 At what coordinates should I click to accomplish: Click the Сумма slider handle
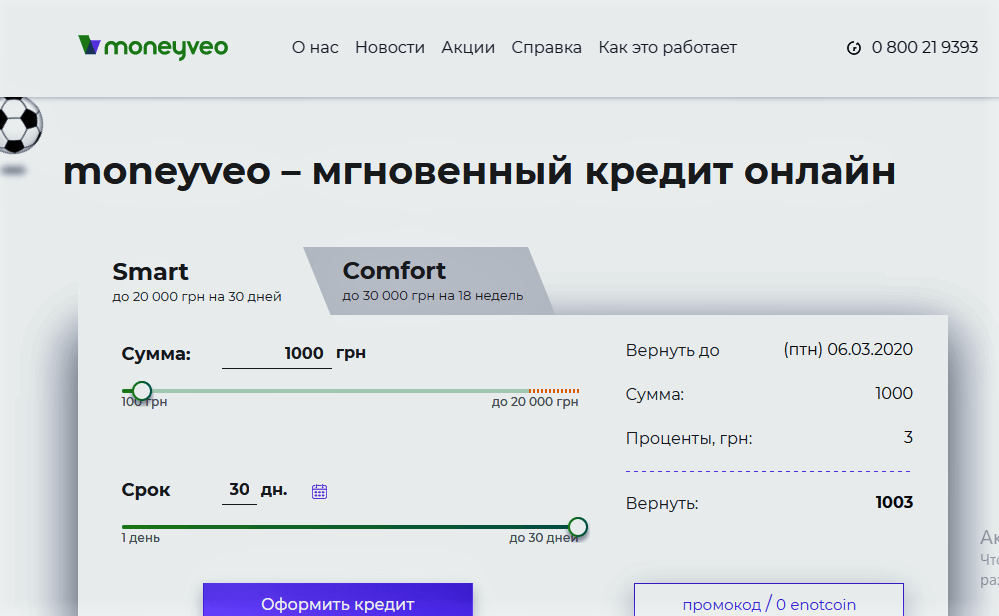pyautogui.click(x=142, y=391)
